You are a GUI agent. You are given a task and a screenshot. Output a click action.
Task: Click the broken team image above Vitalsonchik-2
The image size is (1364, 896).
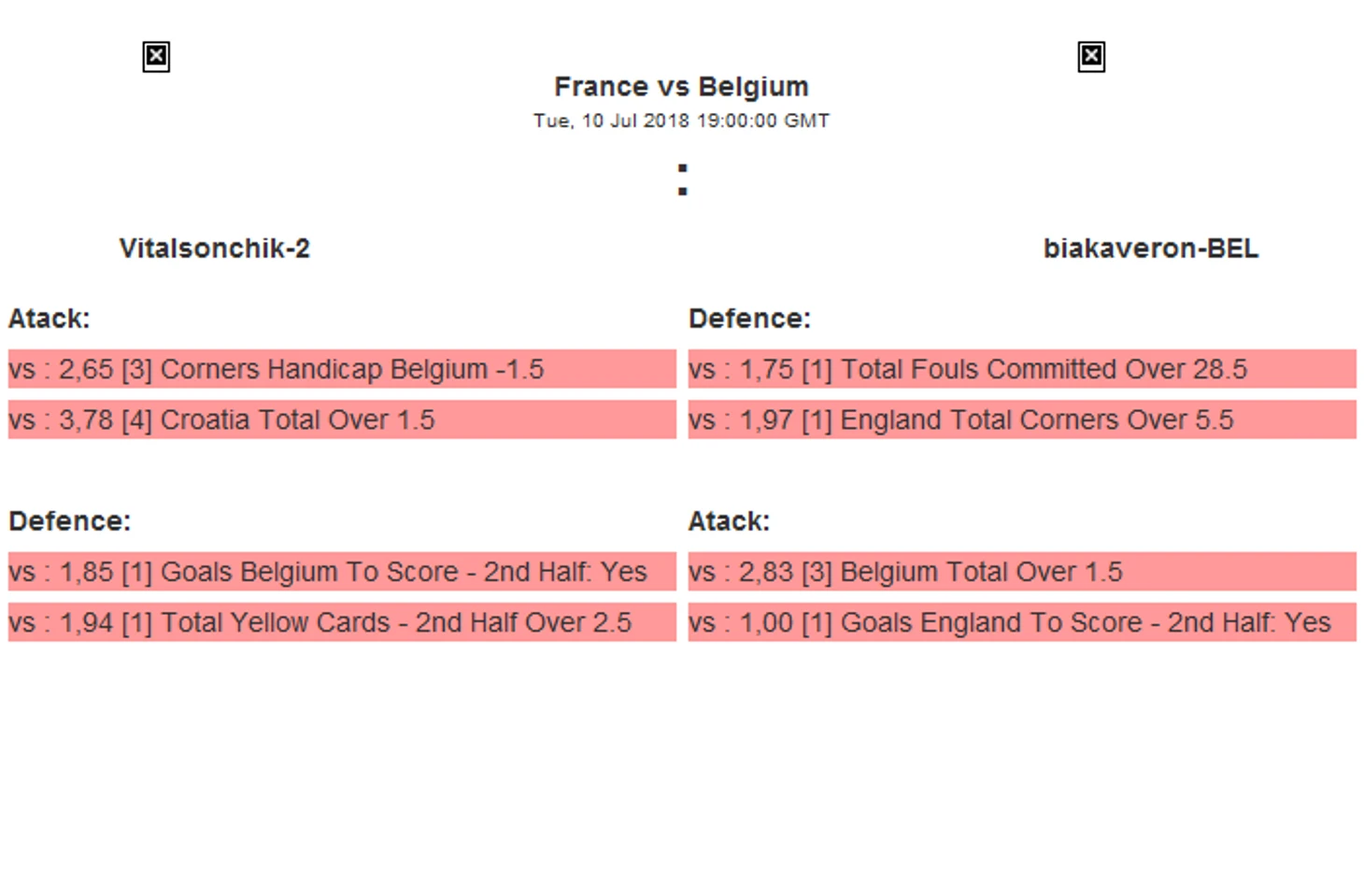(156, 57)
